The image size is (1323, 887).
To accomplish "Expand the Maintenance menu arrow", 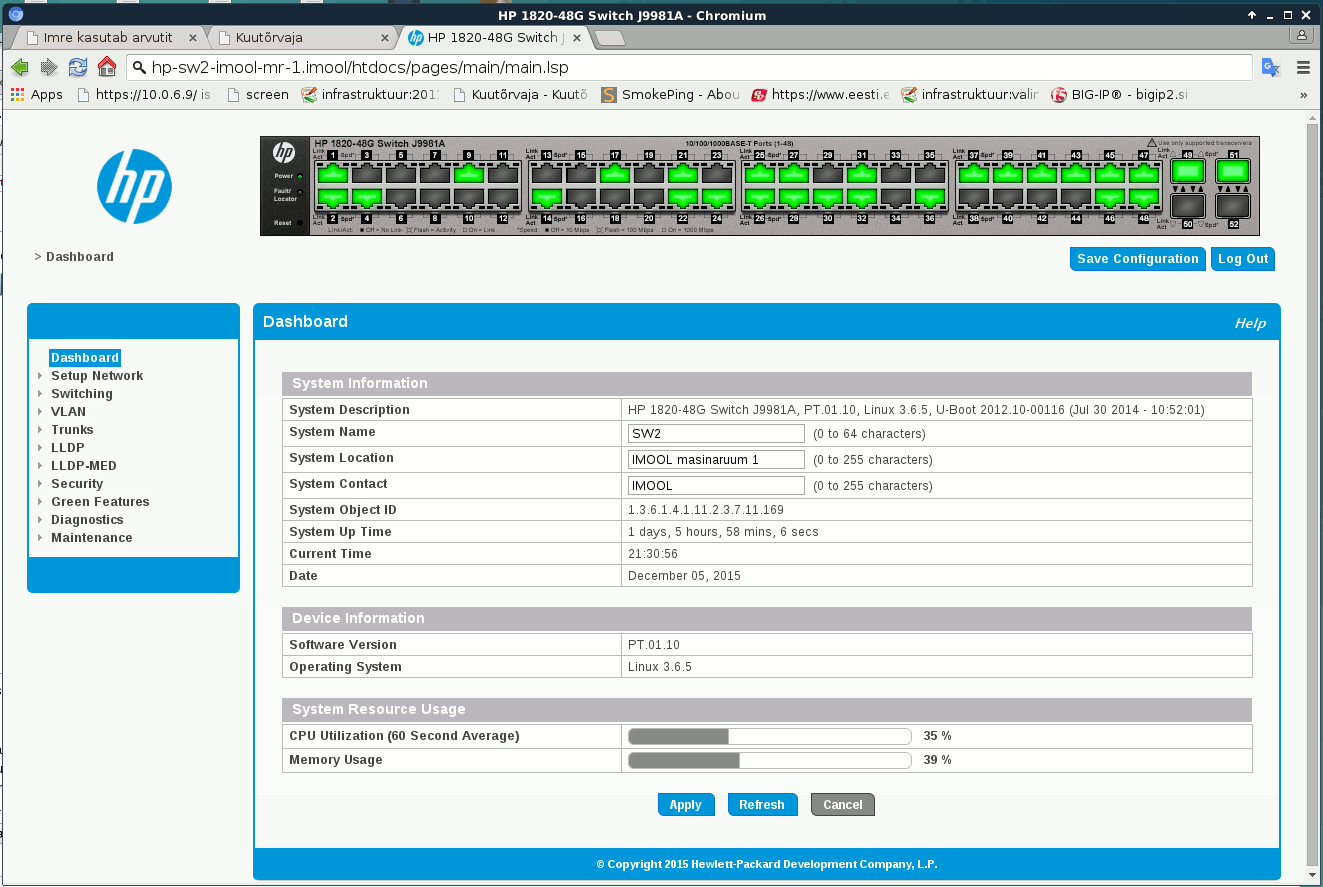I will (40, 538).
